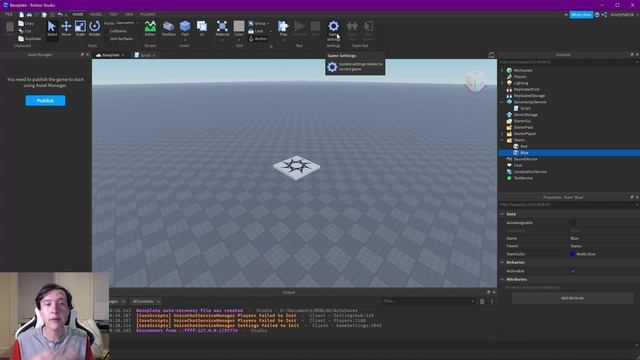Image resolution: width=640 pixels, height=360 pixels.
Task: Expand the StarterPlayer node
Action: tap(502, 133)
